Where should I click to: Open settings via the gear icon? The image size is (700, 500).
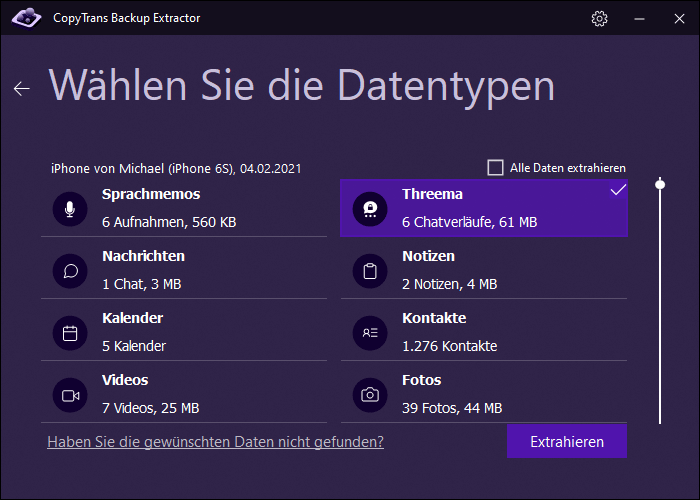(599, 18)
